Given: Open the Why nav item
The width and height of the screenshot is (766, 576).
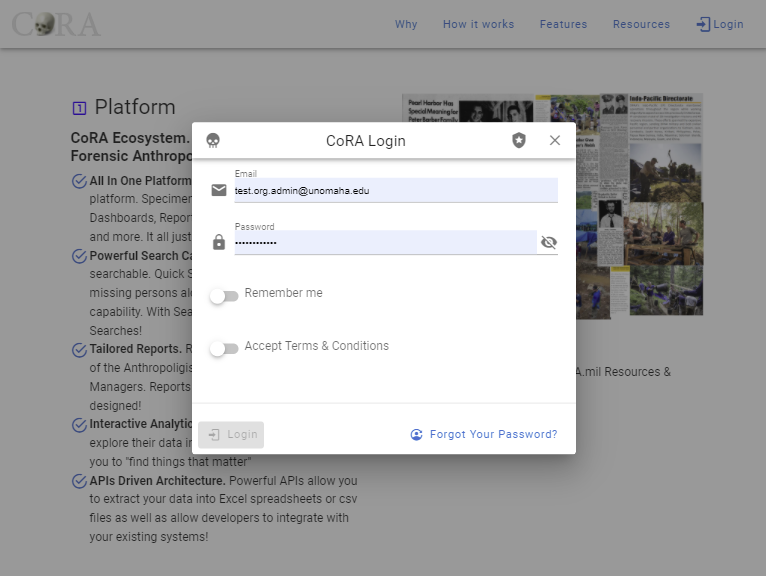Looking at the screenshot, I should 406,24.
